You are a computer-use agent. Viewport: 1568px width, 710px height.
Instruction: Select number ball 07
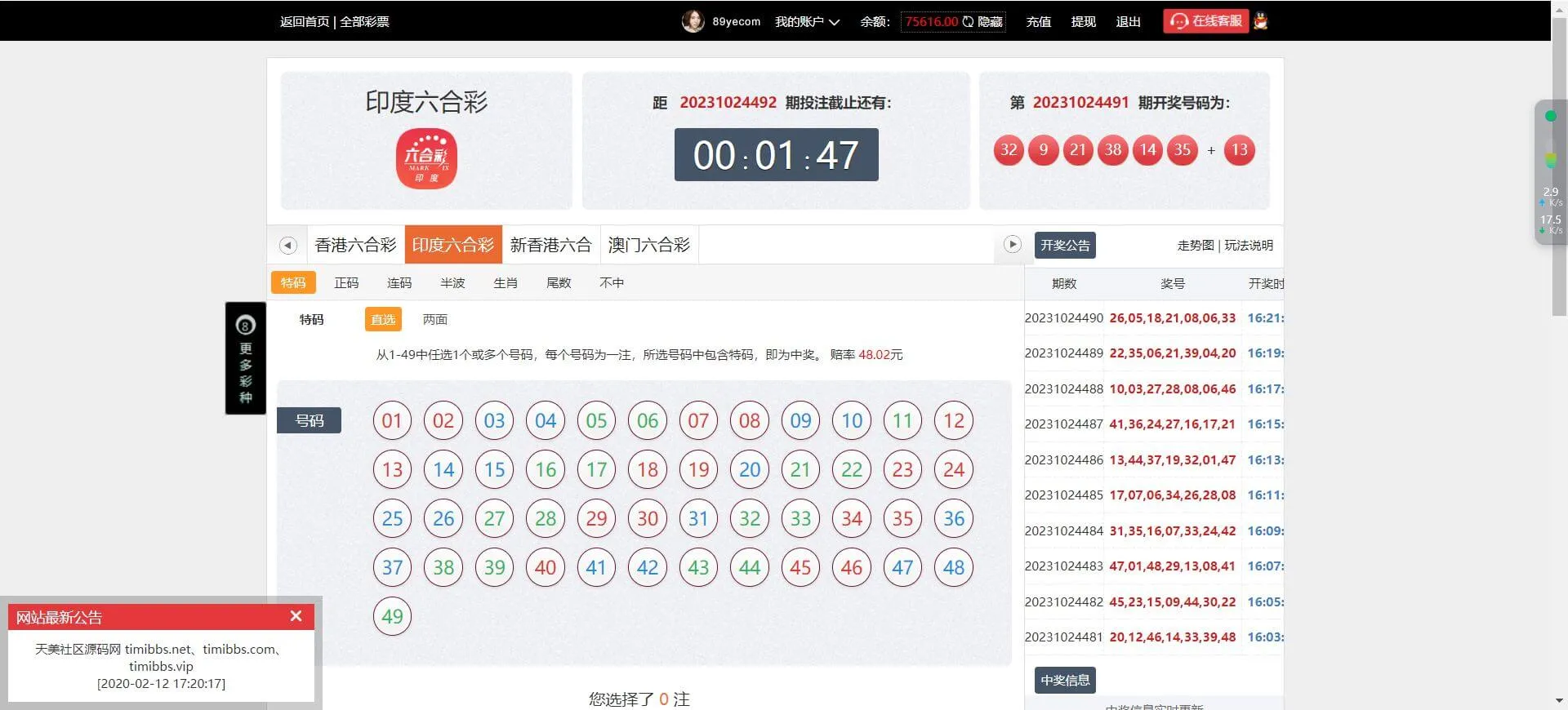[x=698, y=421]
